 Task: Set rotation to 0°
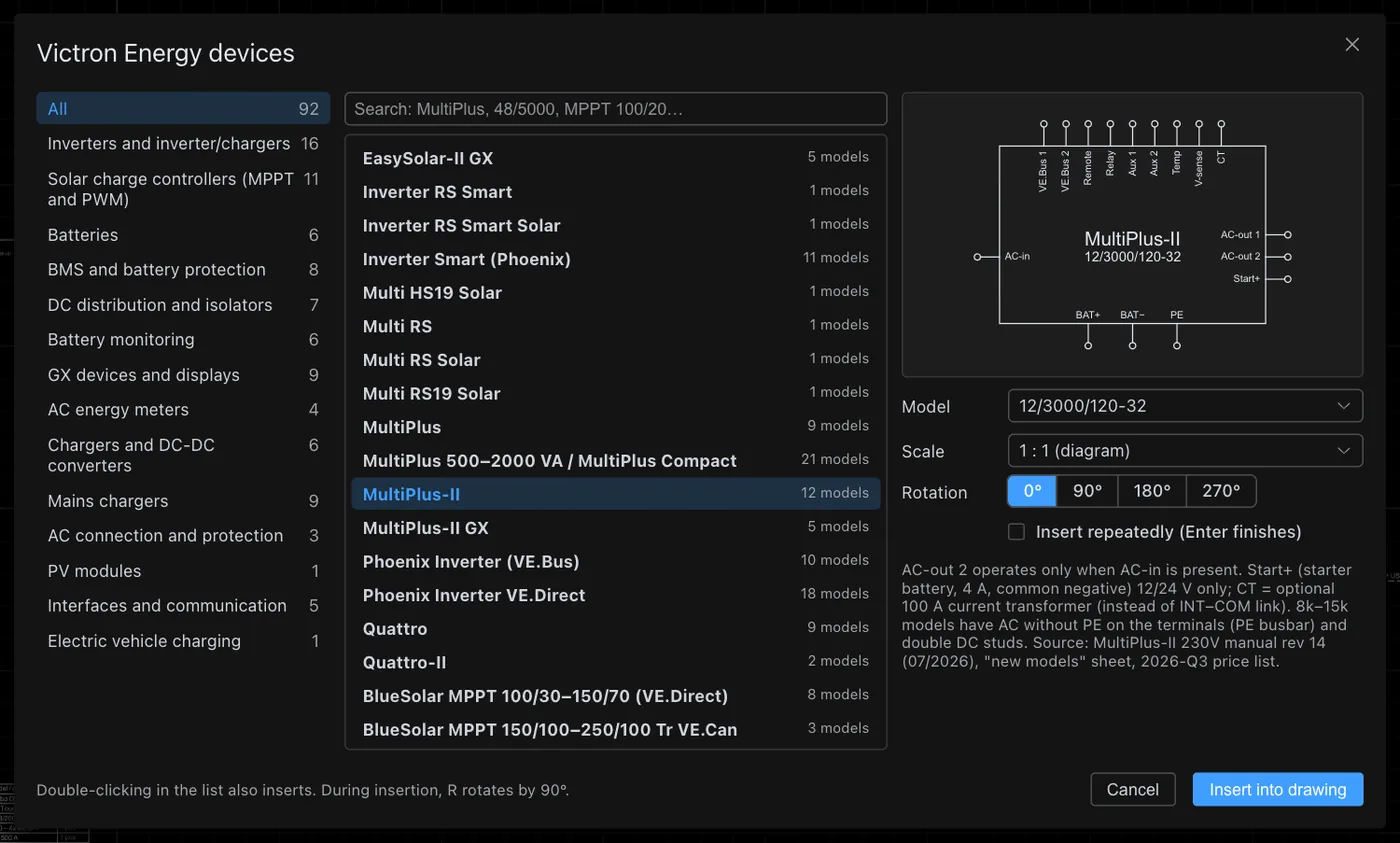(1032, 491)
